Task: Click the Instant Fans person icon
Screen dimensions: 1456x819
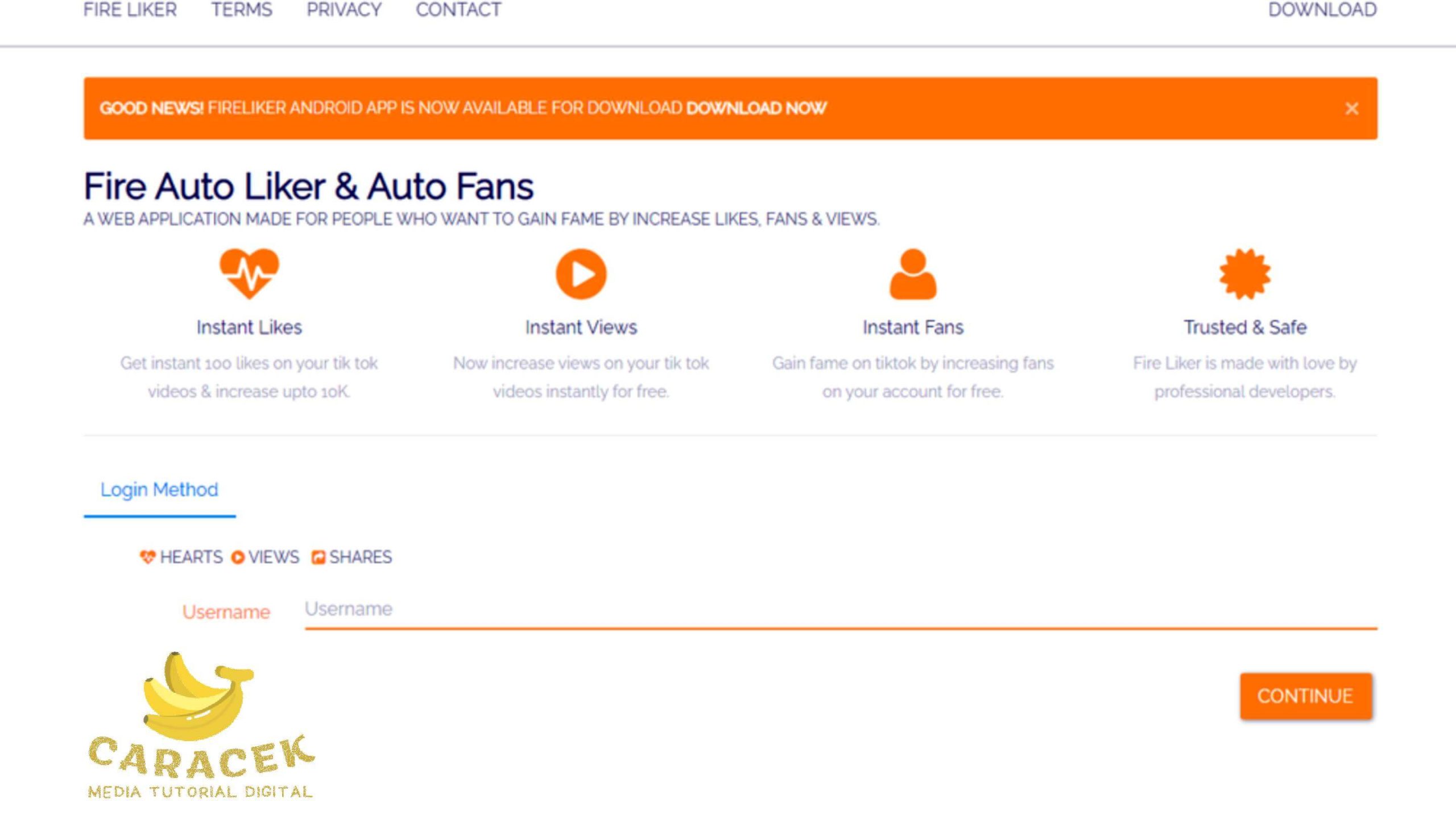Action: click(912, 274)
